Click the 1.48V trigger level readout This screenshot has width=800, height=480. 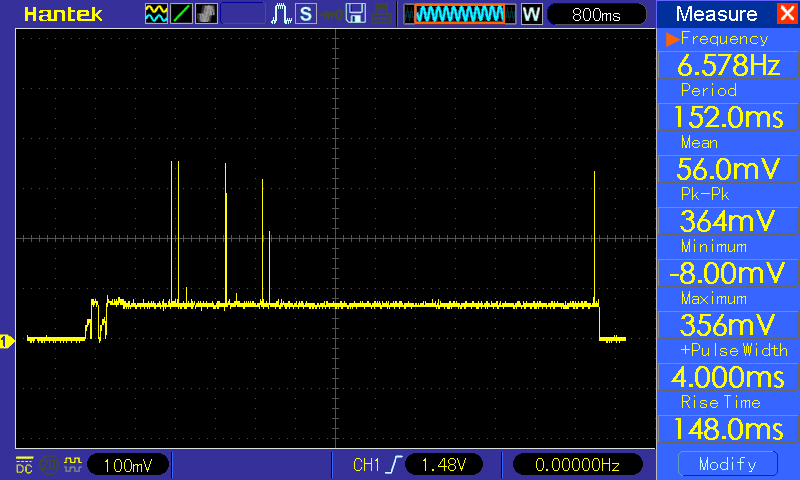[x=443, y=465]
